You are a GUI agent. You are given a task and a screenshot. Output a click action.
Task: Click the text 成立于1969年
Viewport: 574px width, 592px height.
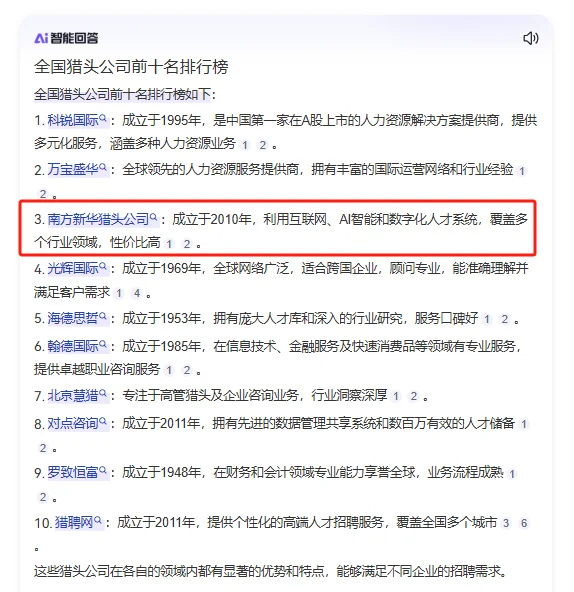(x=161, y=268)
